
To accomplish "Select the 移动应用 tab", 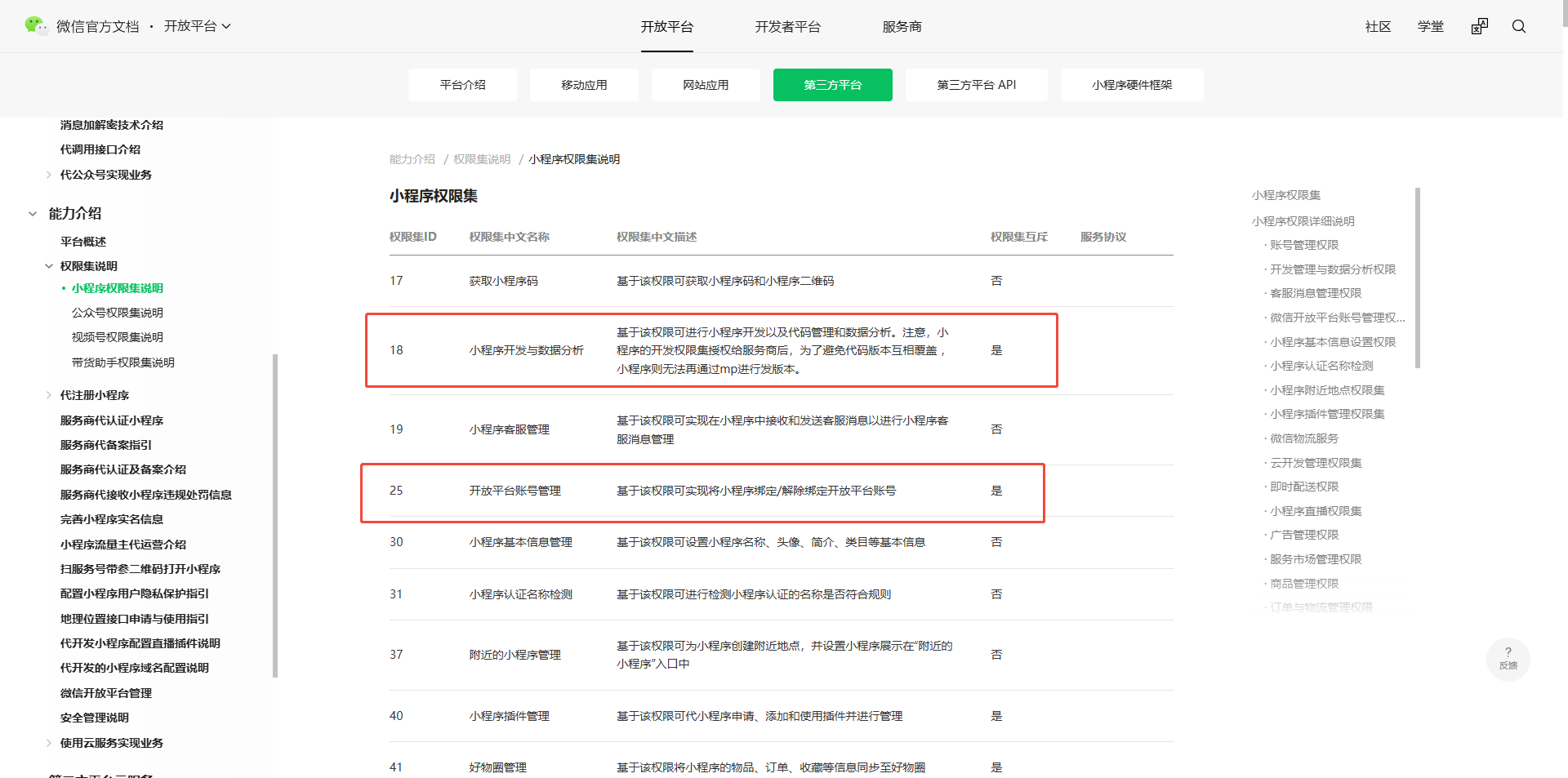I will click(584, 85).
